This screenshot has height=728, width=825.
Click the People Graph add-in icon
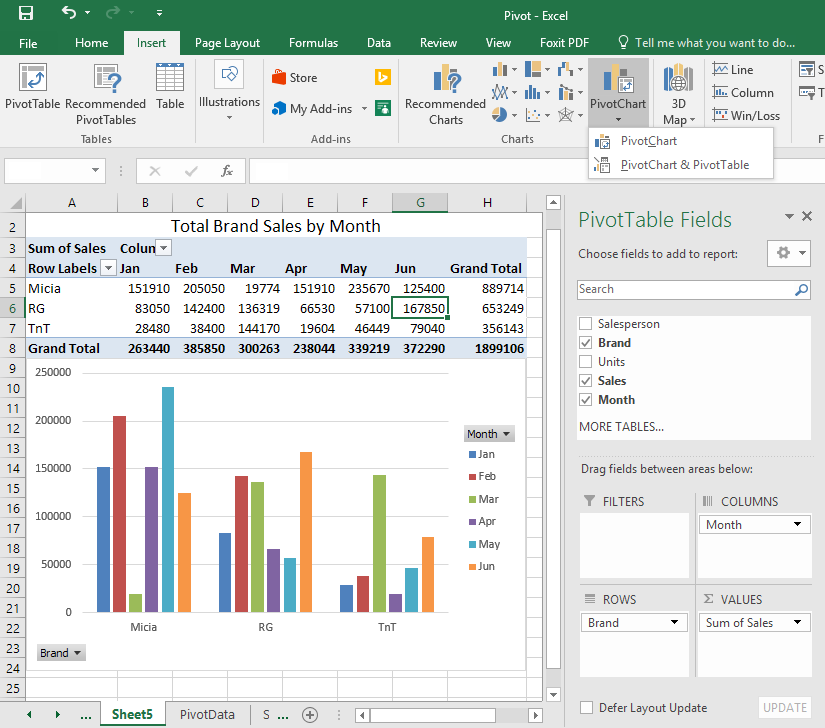[383, 108]
